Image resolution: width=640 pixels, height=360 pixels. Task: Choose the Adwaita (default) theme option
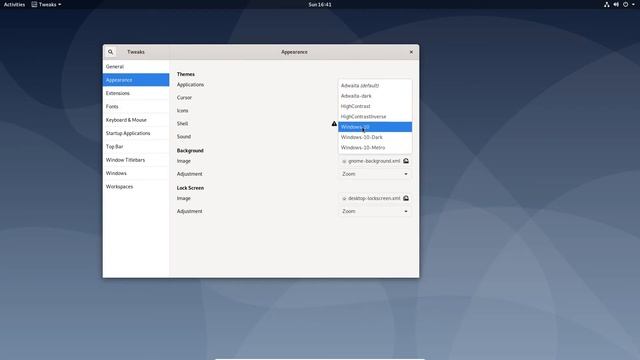pyautogui.click(x=375, y=86)
